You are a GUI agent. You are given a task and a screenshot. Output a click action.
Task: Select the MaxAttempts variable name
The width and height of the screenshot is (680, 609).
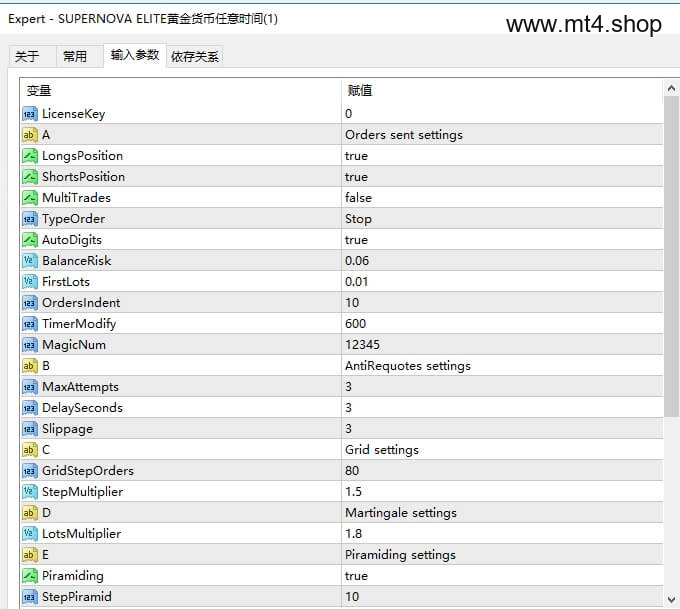click(80, 387)
